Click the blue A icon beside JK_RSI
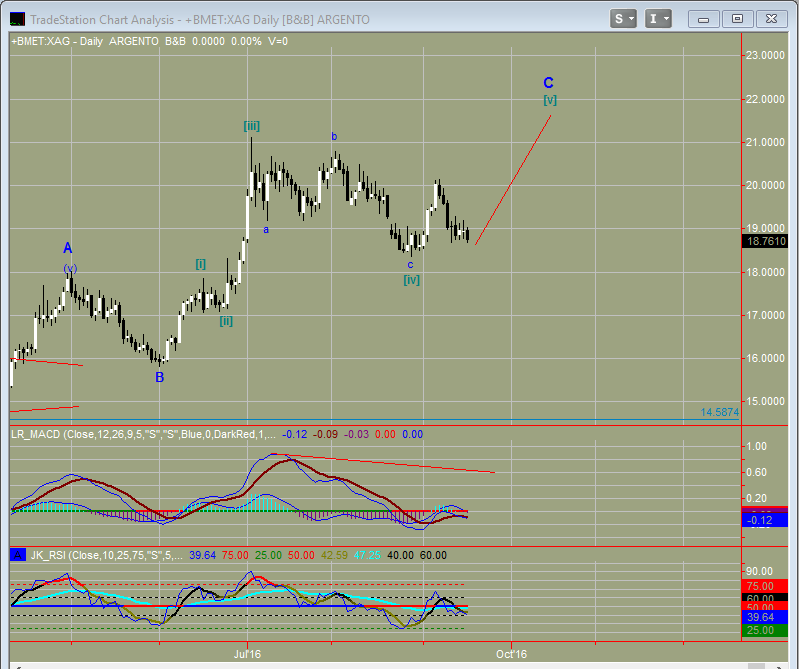This screenshot has width=799, height=669. (18, 555)
